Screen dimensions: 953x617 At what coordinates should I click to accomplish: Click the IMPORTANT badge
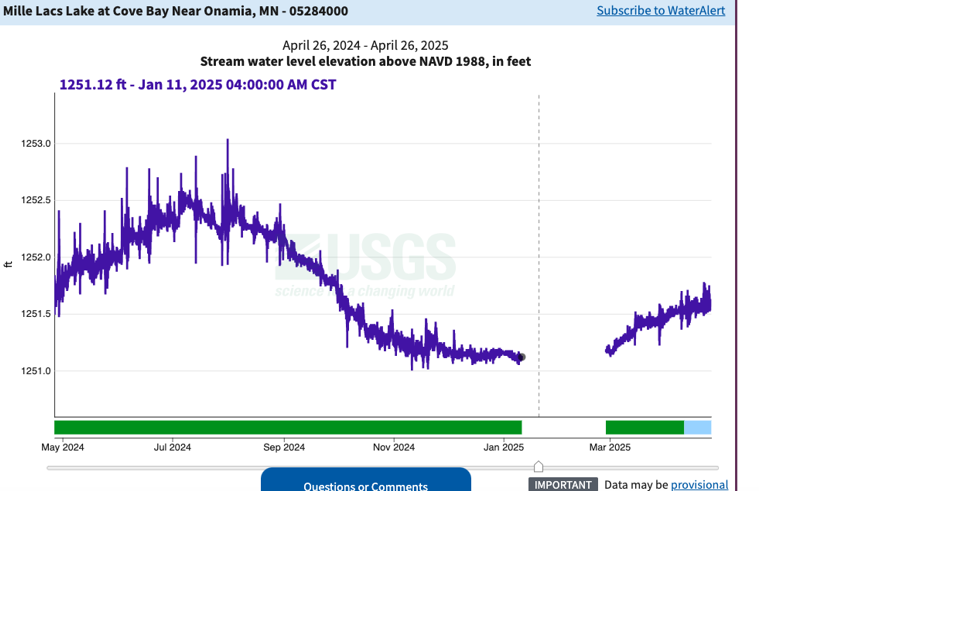click(x=563, y=485)
